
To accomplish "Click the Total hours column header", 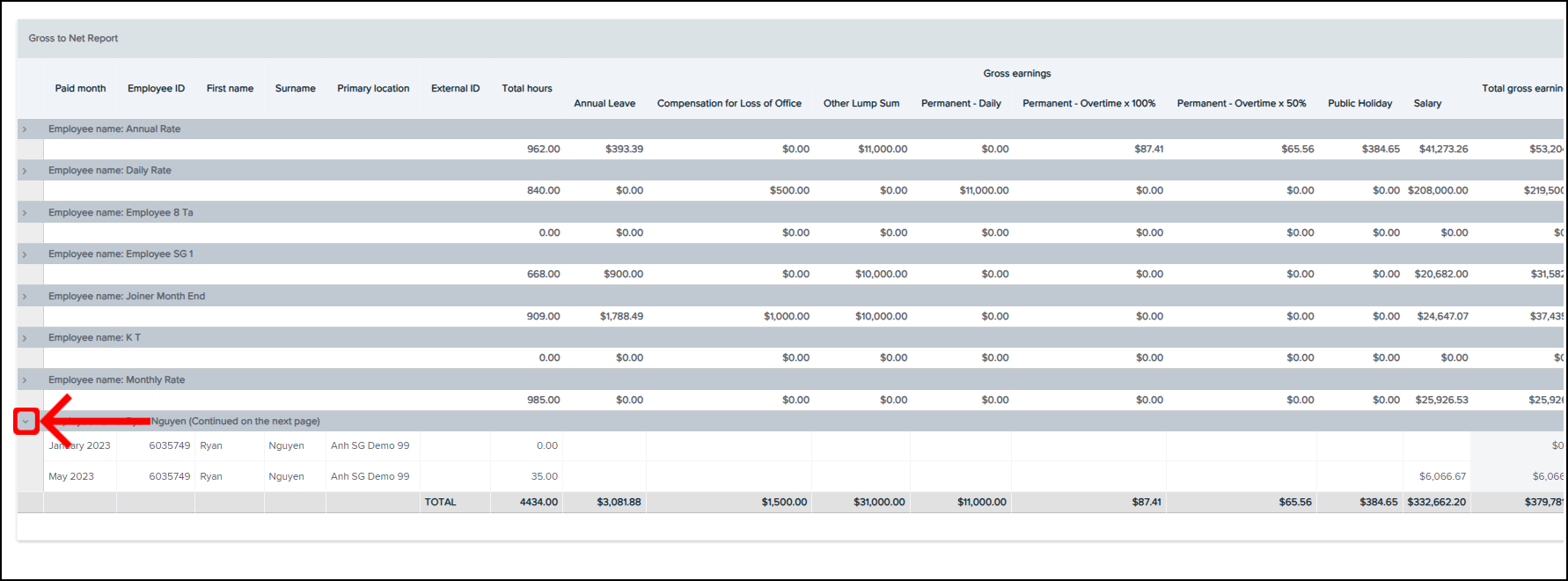I will point(526,88).
